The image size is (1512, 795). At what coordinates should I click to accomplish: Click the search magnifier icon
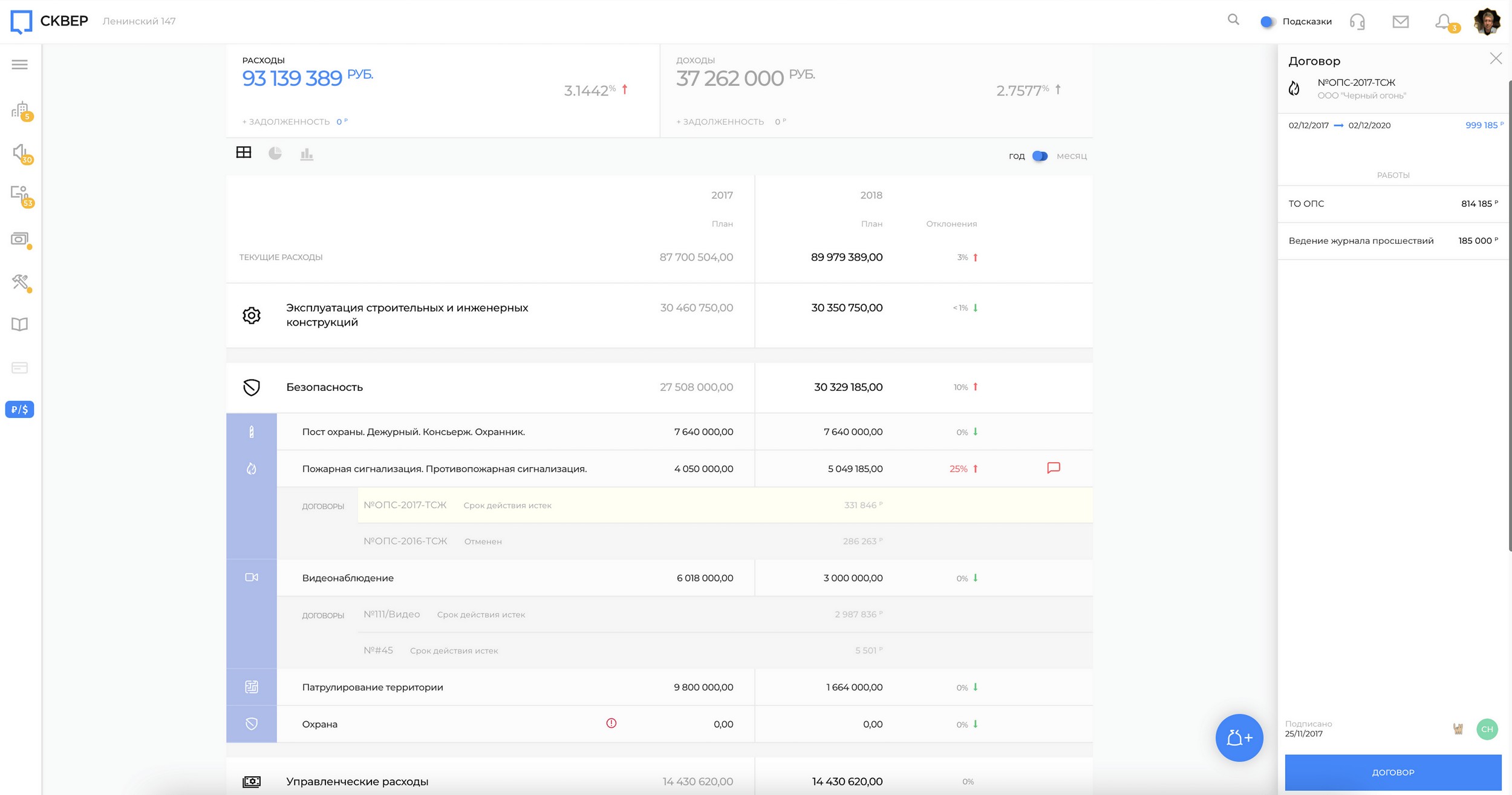tap(1233, 20)
